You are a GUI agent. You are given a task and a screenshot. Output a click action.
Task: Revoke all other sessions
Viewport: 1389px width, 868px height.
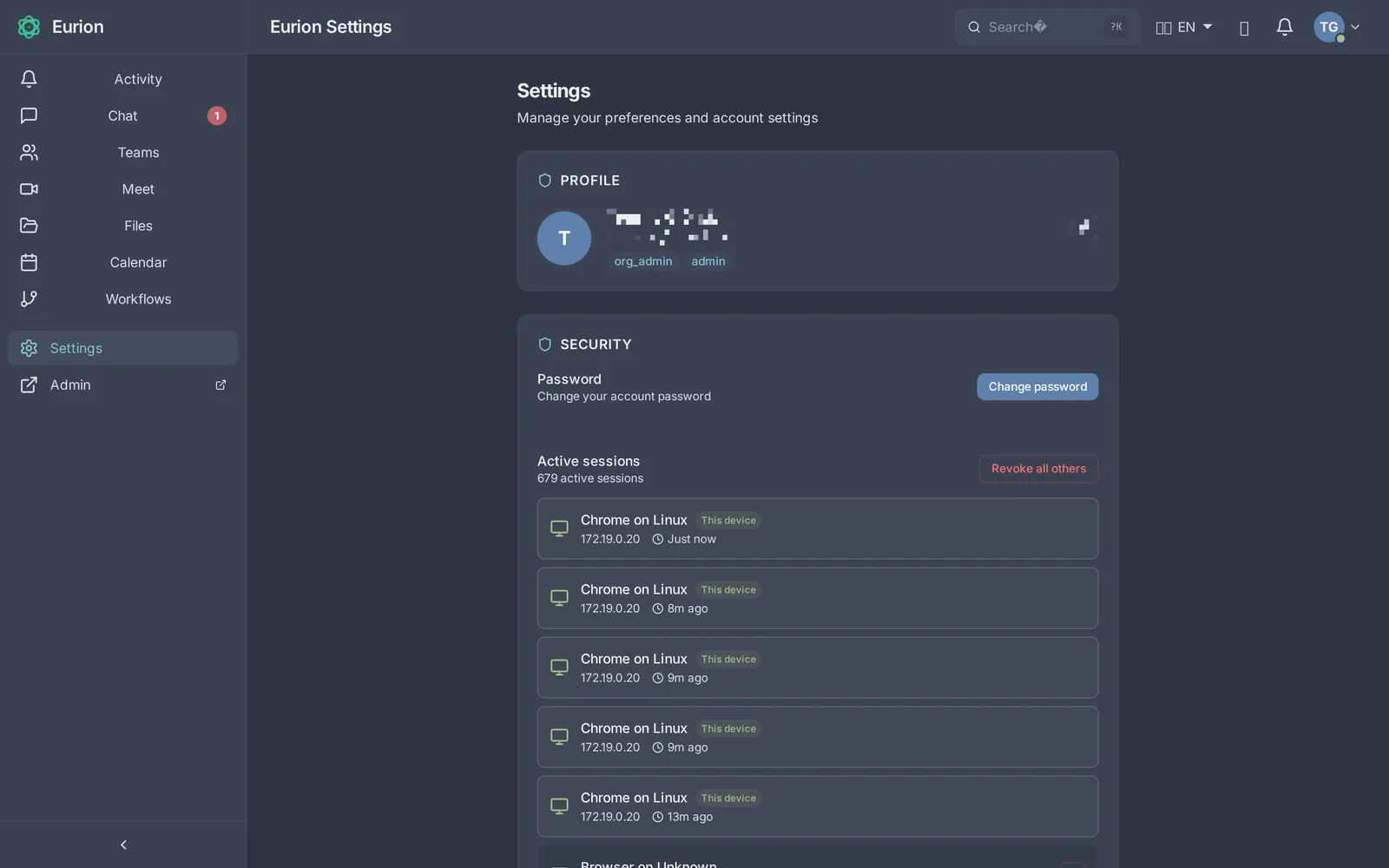point(1038,469)
